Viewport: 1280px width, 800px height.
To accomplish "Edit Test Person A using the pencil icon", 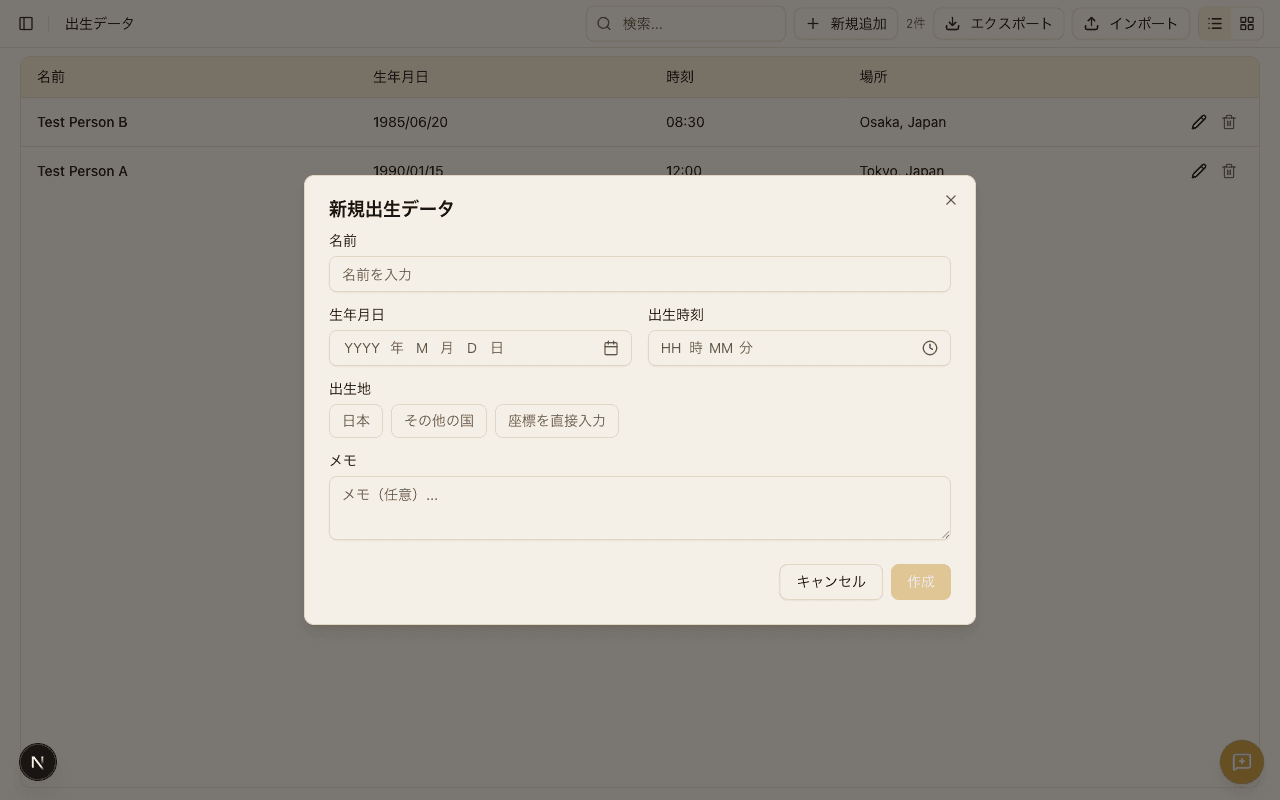I will tap(1198, 170).
